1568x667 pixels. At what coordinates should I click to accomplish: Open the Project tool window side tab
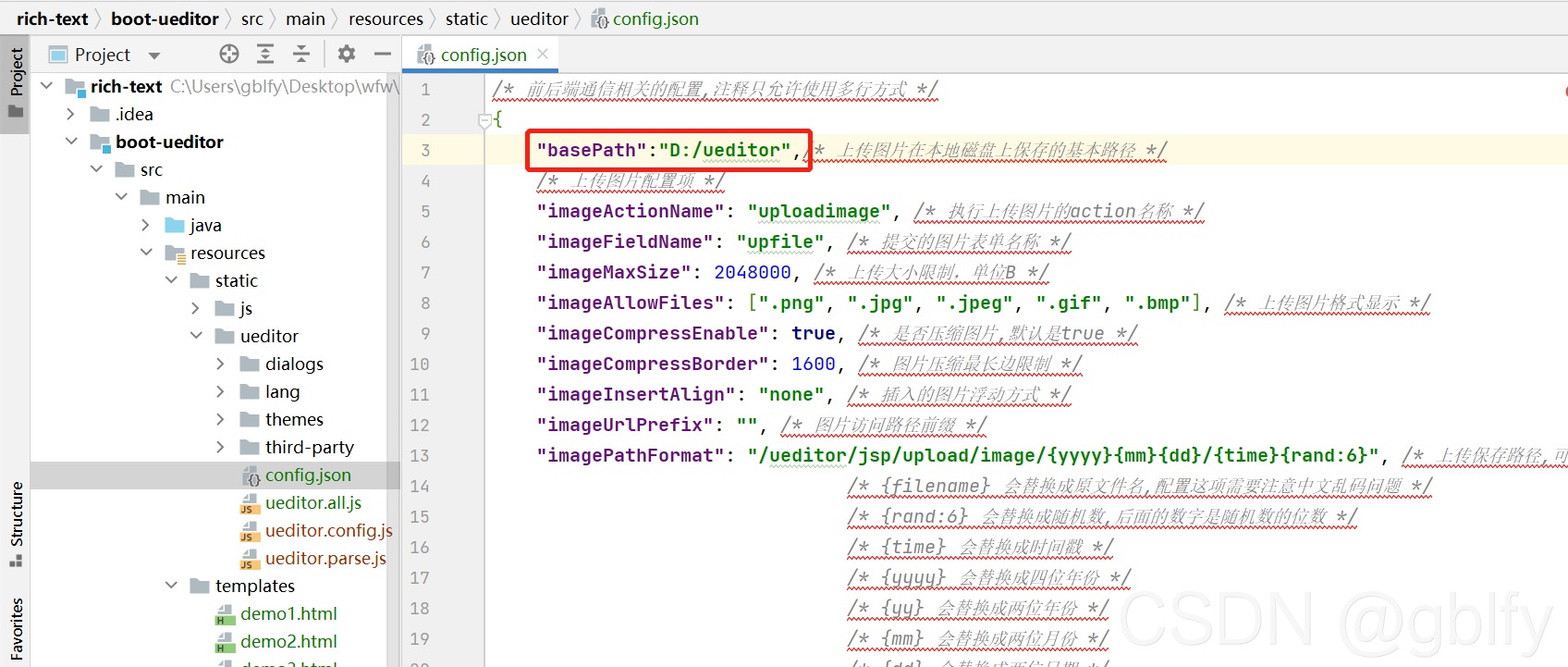pos(16,83)
